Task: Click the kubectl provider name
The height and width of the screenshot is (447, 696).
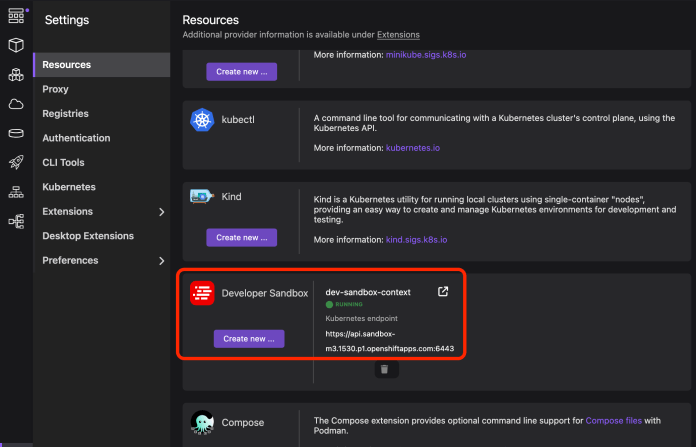Action: coord(238,120)
